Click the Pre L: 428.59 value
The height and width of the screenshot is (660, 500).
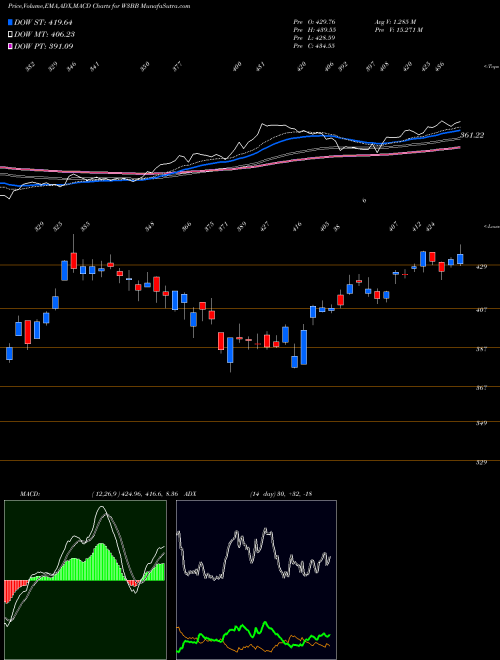pyautogui.click(x=314, y=38)
